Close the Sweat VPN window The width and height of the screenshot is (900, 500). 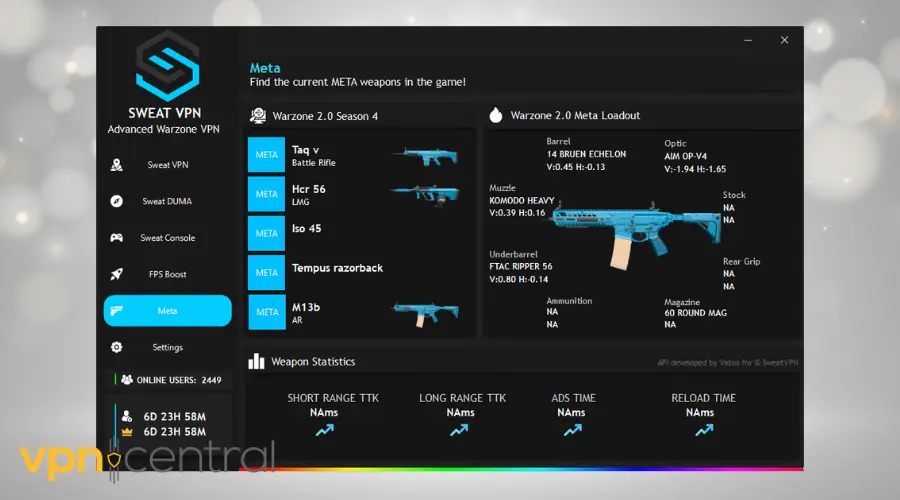pyautogui.click(x=784, y=40)
